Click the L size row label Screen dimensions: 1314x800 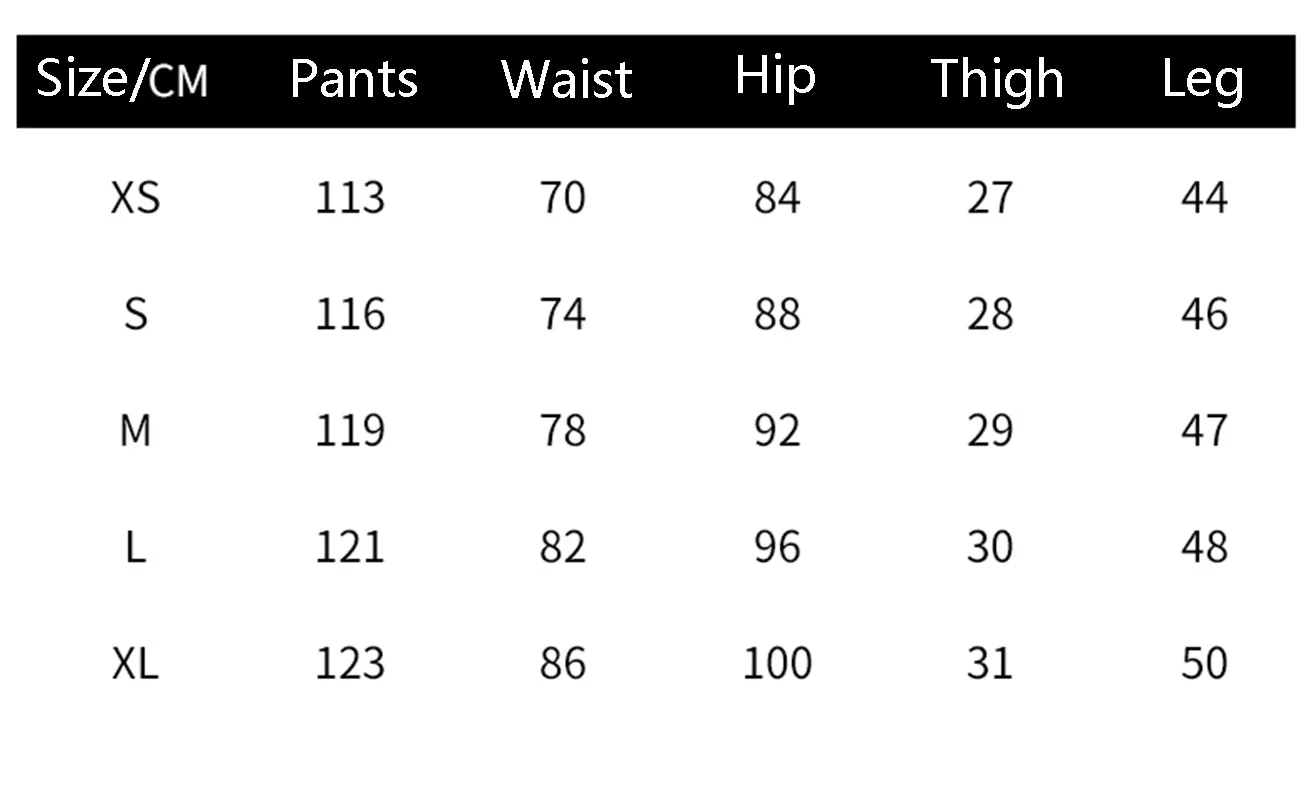click(x=135, y=547)
